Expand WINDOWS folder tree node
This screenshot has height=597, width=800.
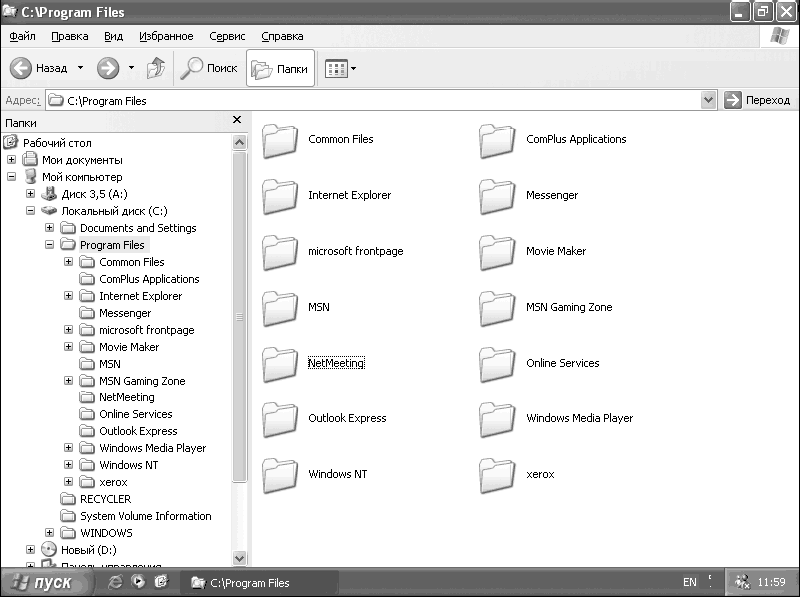(49, 533)
